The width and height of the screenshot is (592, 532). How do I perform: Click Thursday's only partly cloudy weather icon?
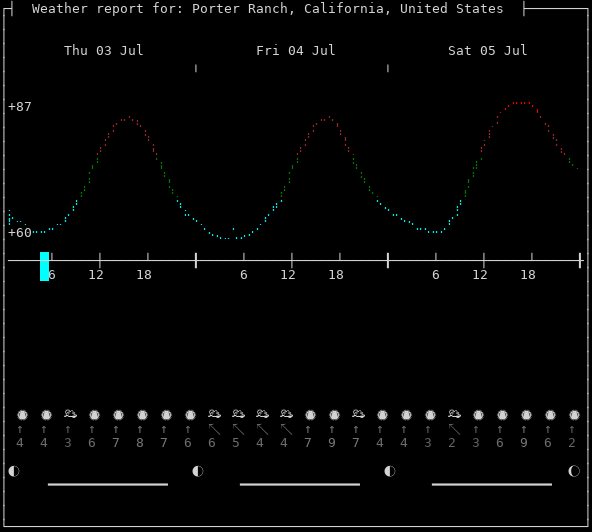pos(70,414)
